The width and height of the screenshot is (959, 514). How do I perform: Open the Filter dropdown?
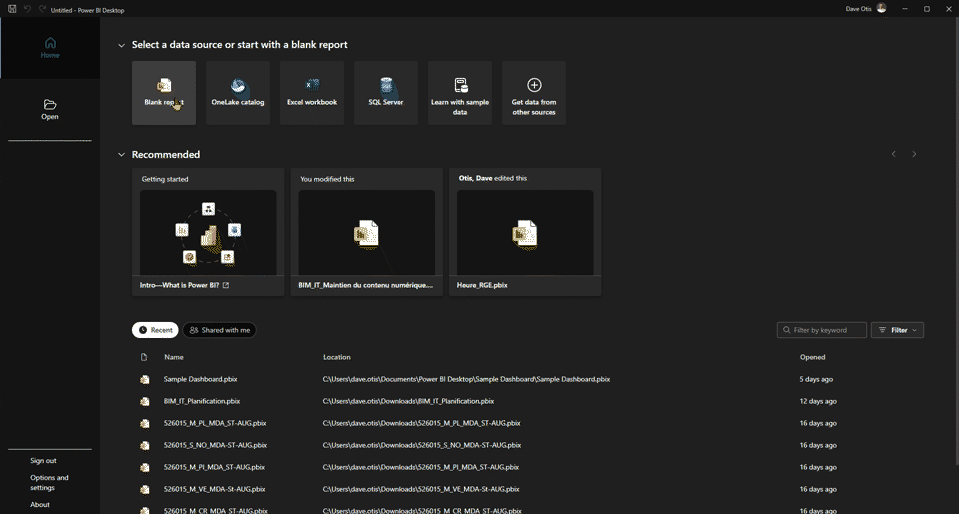[897, 330]
